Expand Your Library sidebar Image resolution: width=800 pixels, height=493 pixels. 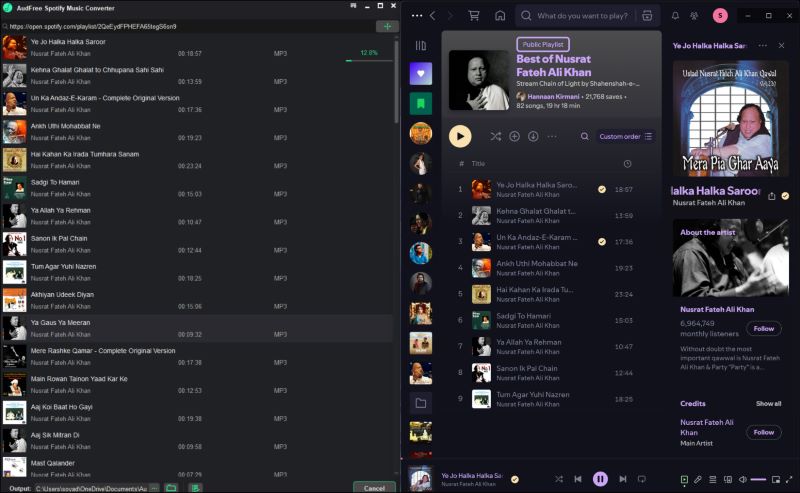coord(420,46)
